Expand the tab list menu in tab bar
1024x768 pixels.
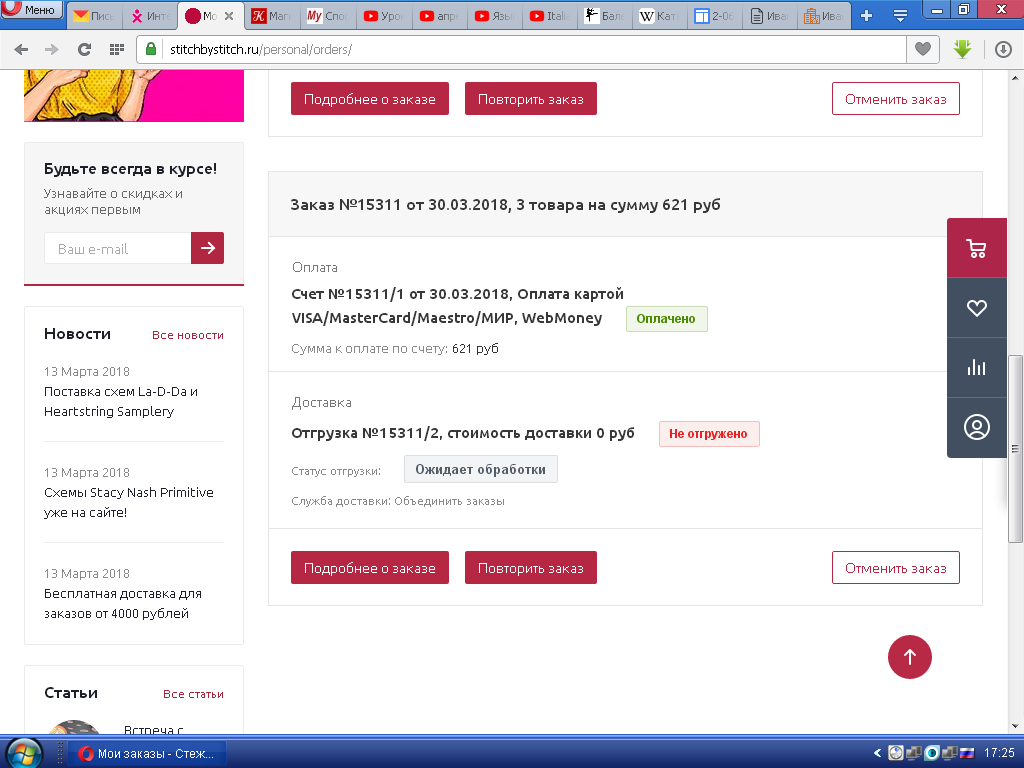pos(900,16)
